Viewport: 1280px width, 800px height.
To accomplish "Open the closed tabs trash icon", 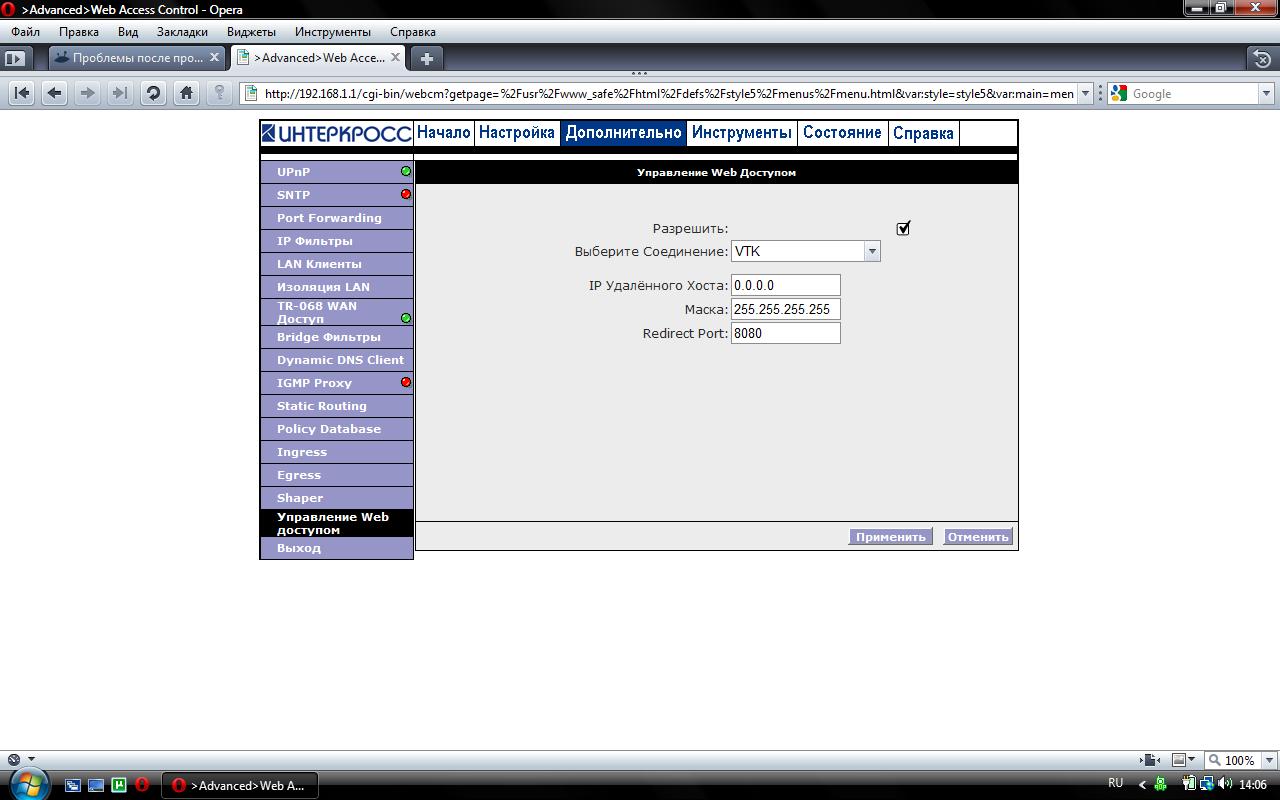I will pos(1262,58).
